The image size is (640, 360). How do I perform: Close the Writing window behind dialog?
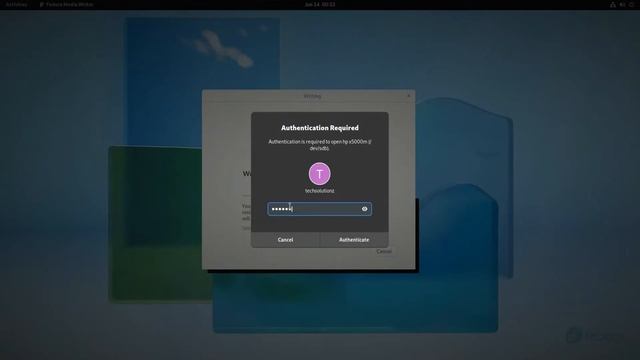pos(409,96)
